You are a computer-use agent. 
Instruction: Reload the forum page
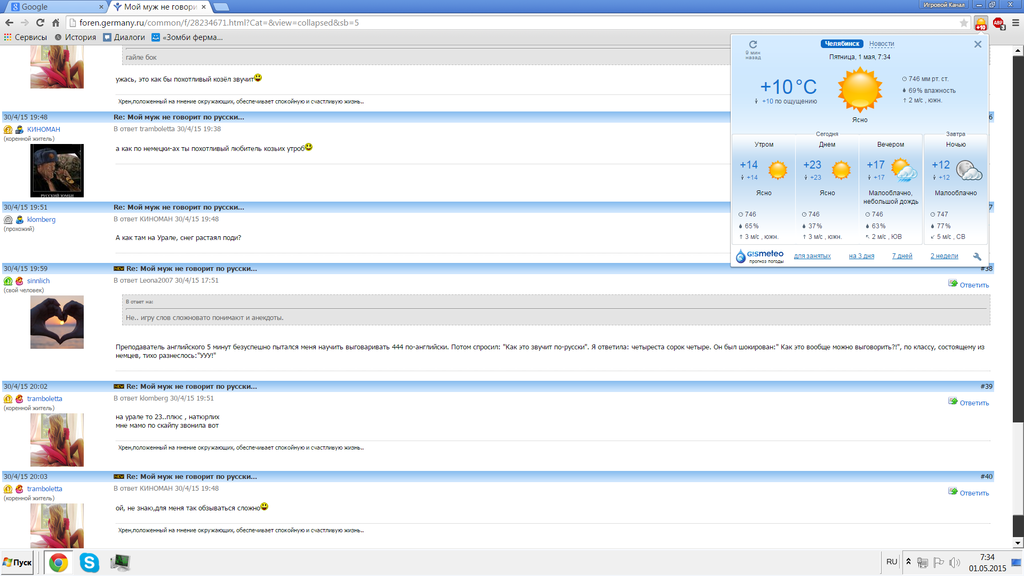pos(40,23)
